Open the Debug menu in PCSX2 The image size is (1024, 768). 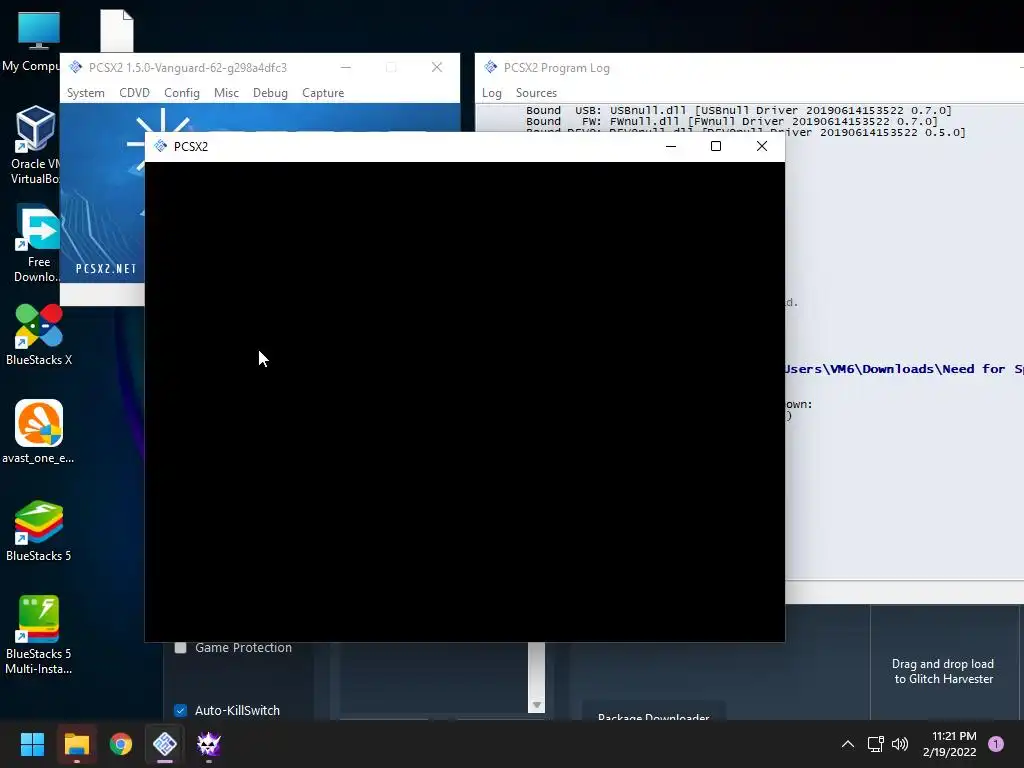click(x=270, y=93)
